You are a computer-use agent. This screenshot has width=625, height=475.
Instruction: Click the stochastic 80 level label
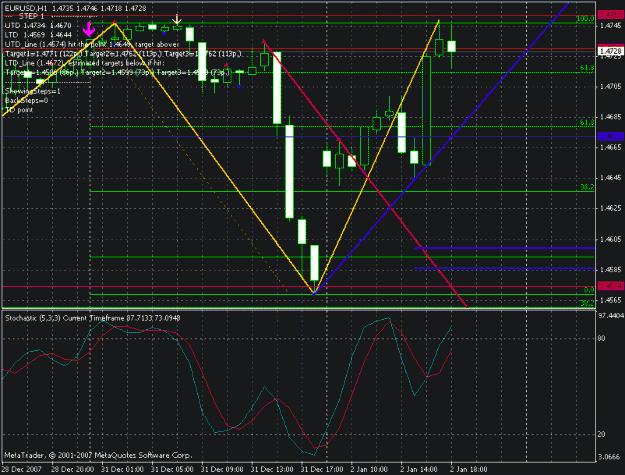[x=602, y=338]
